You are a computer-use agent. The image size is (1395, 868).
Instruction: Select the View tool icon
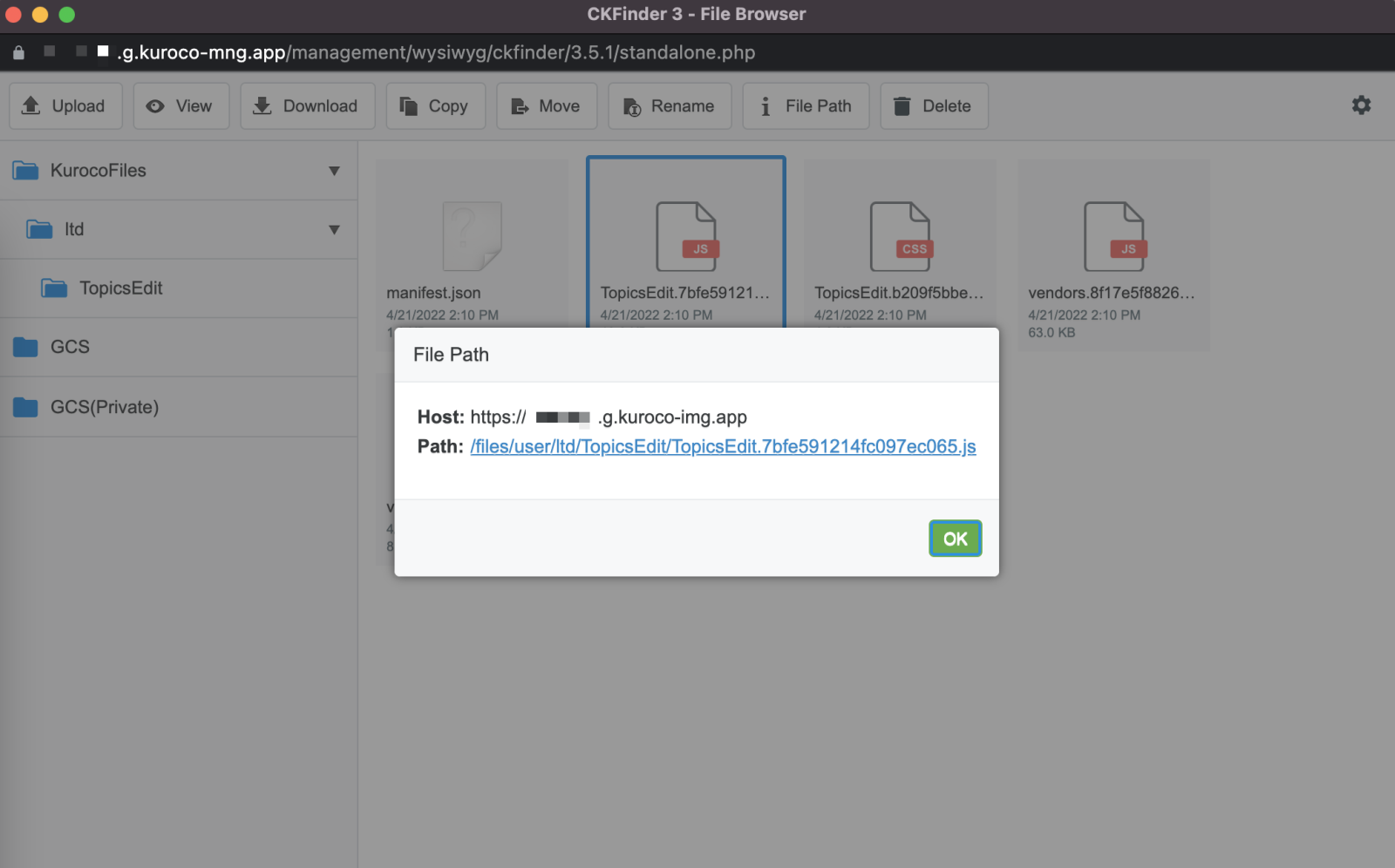pos(155,105)
